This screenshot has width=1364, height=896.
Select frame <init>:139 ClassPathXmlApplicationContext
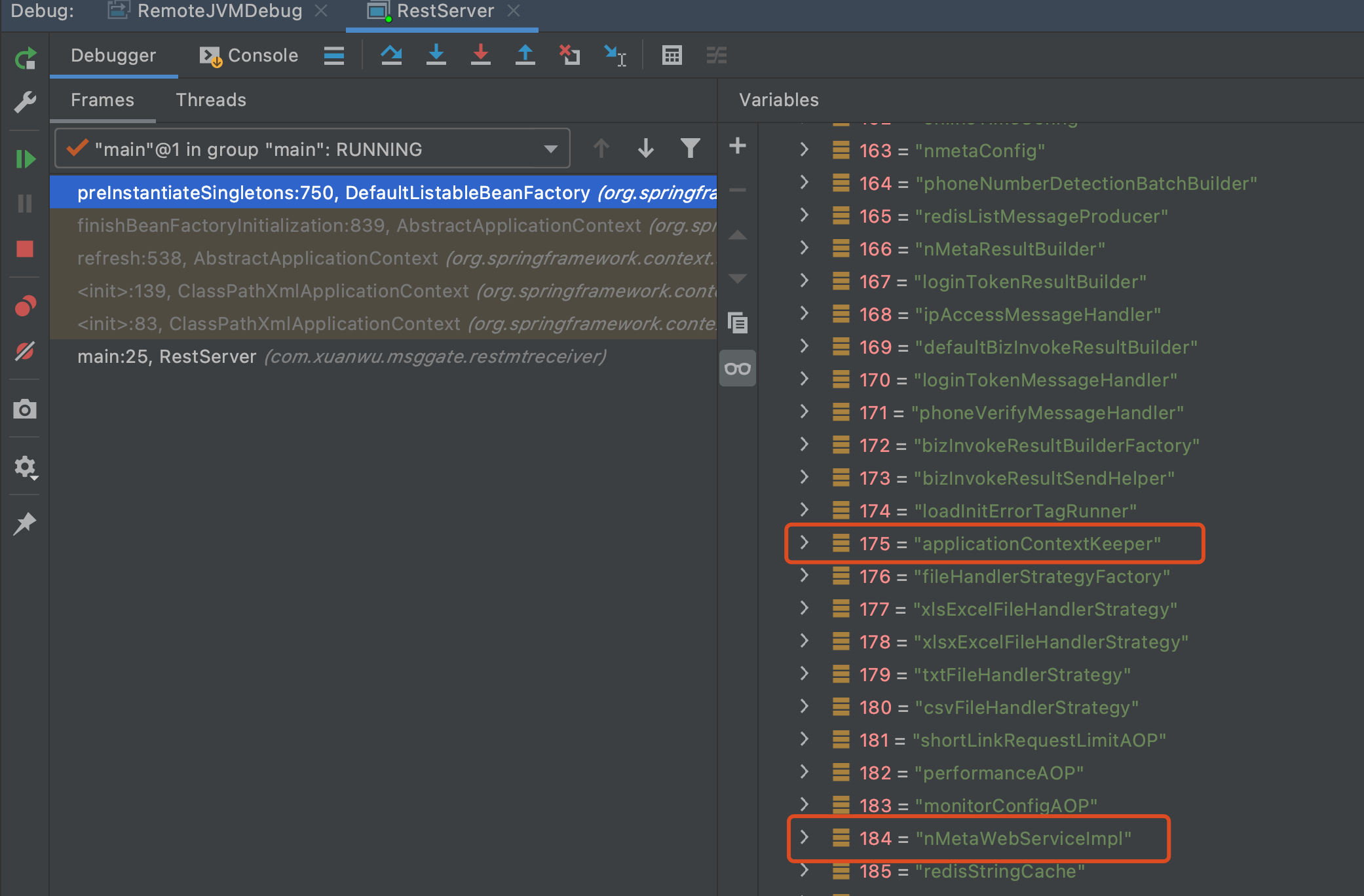(384, 291)
